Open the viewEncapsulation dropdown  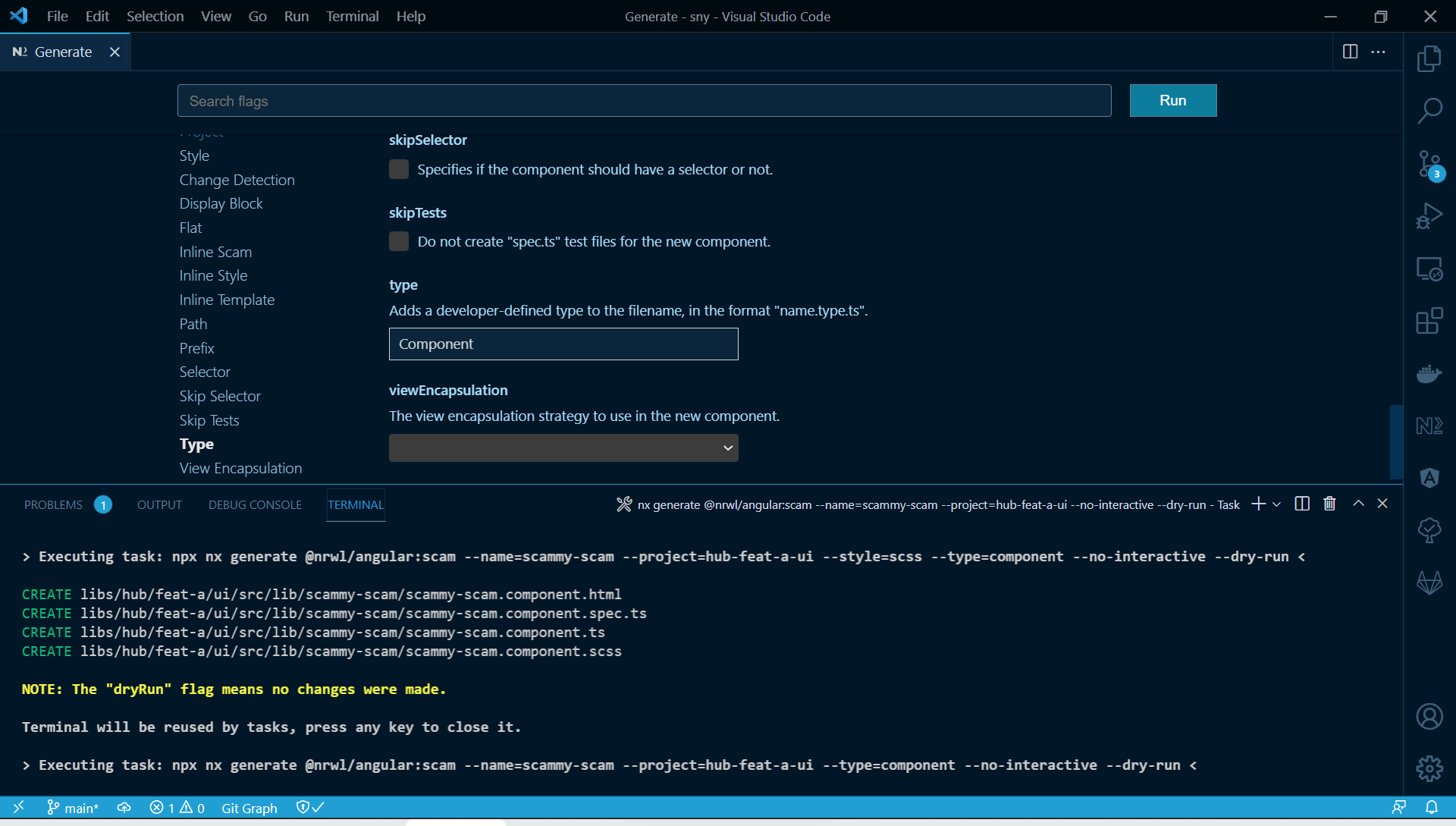[x=563, y=448]
